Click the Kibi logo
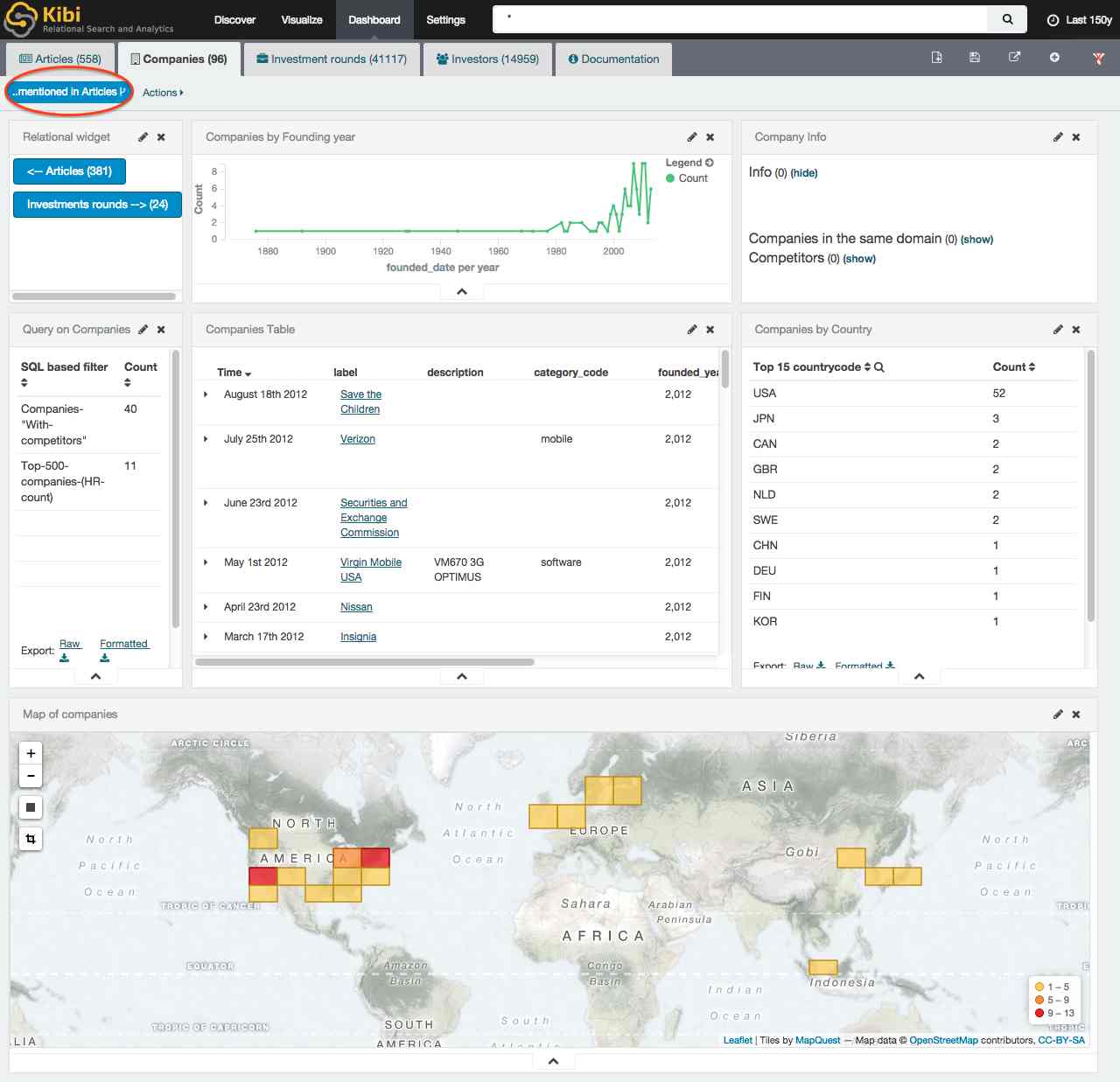Screen dimensions: 1120x1082 (x=87, y=19)
